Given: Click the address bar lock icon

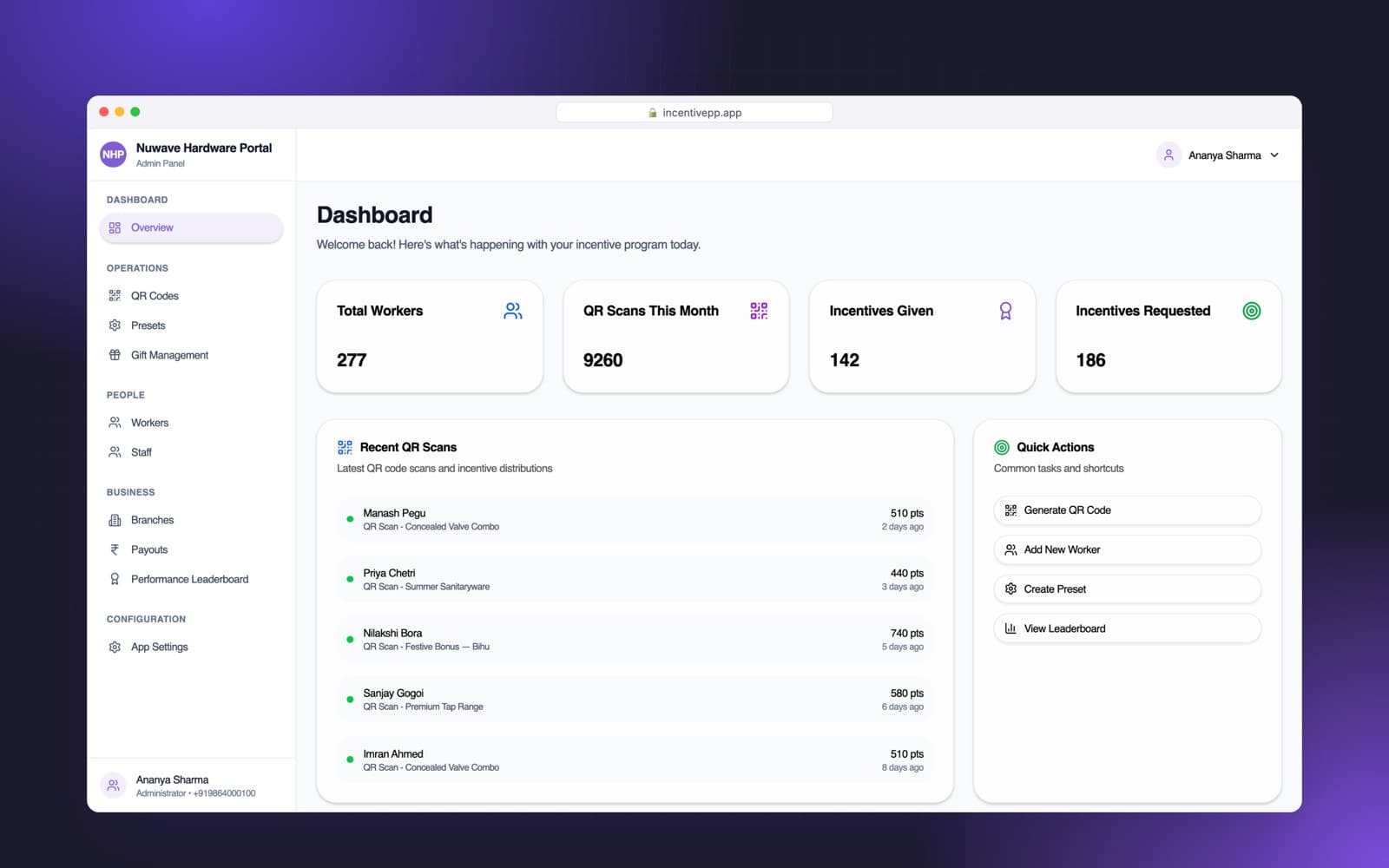Looking at the screenshot, I should (653, 113).
